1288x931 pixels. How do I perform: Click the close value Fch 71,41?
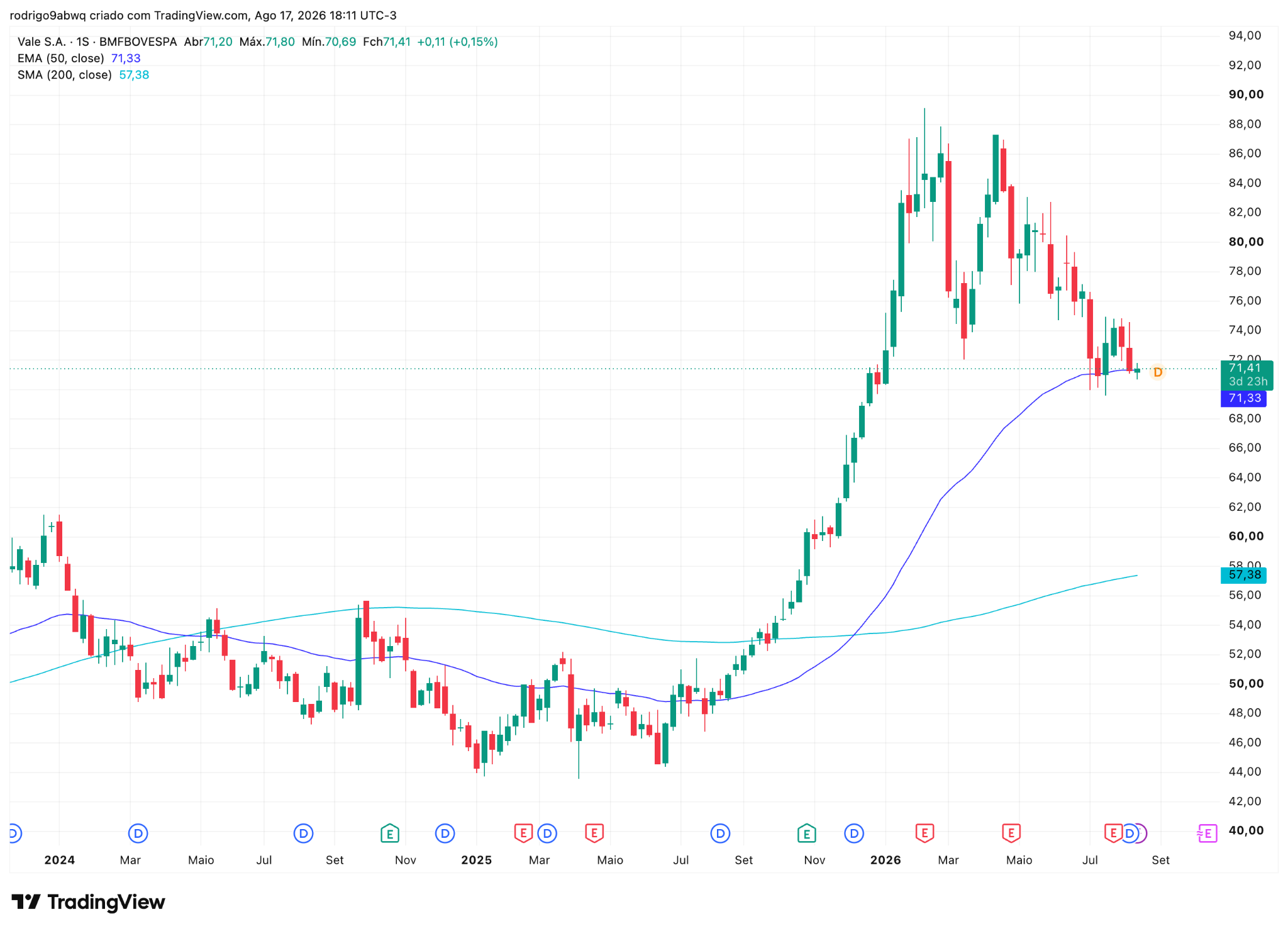[387, 42]
